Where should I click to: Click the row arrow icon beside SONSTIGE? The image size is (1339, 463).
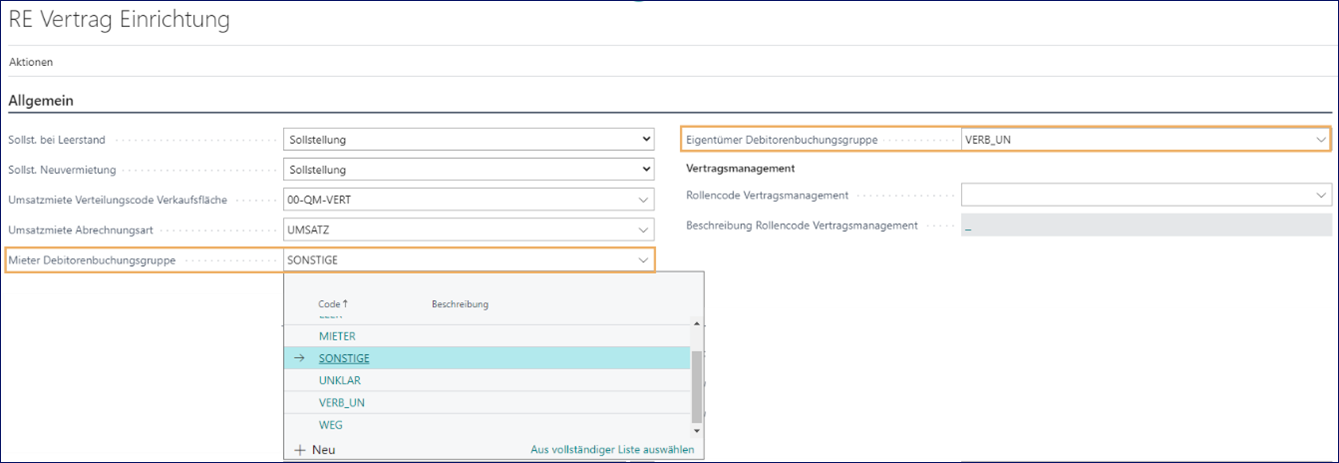(x=299, y=359)
